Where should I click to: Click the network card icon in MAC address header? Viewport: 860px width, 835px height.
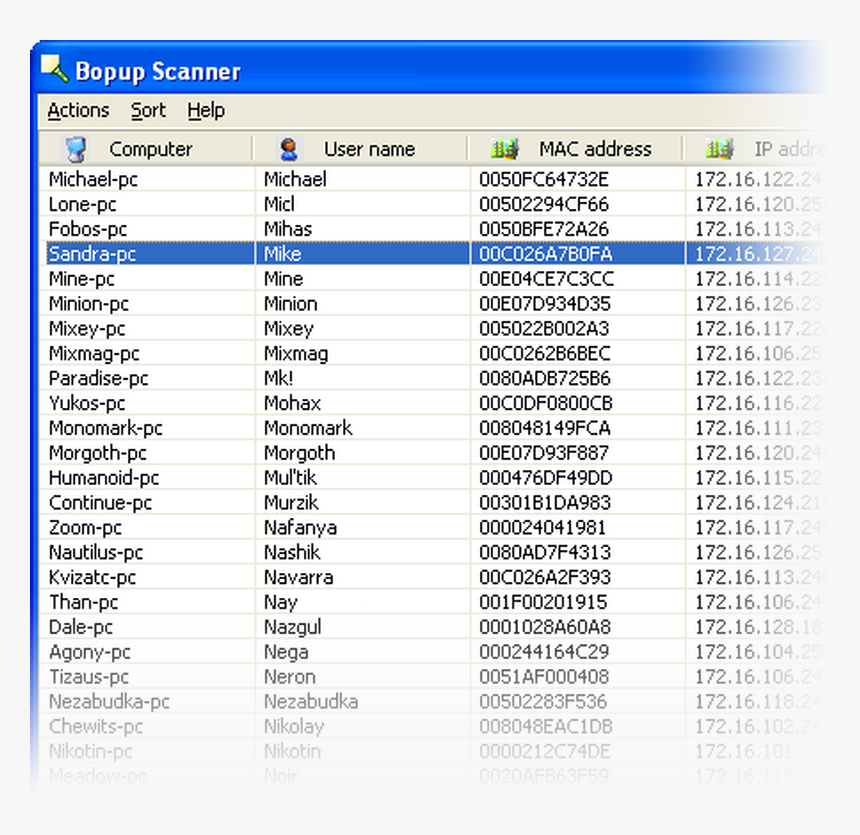(x=504, y=149)
